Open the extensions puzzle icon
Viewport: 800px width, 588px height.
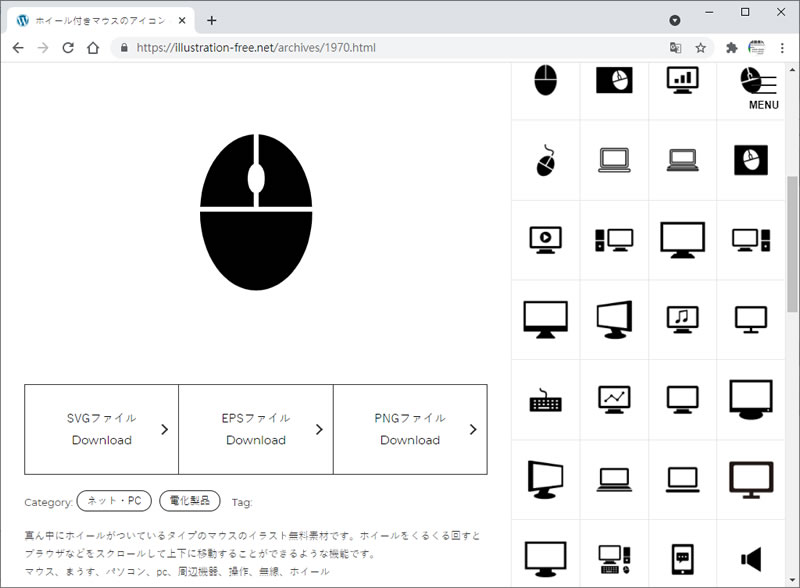coord(732,48)
